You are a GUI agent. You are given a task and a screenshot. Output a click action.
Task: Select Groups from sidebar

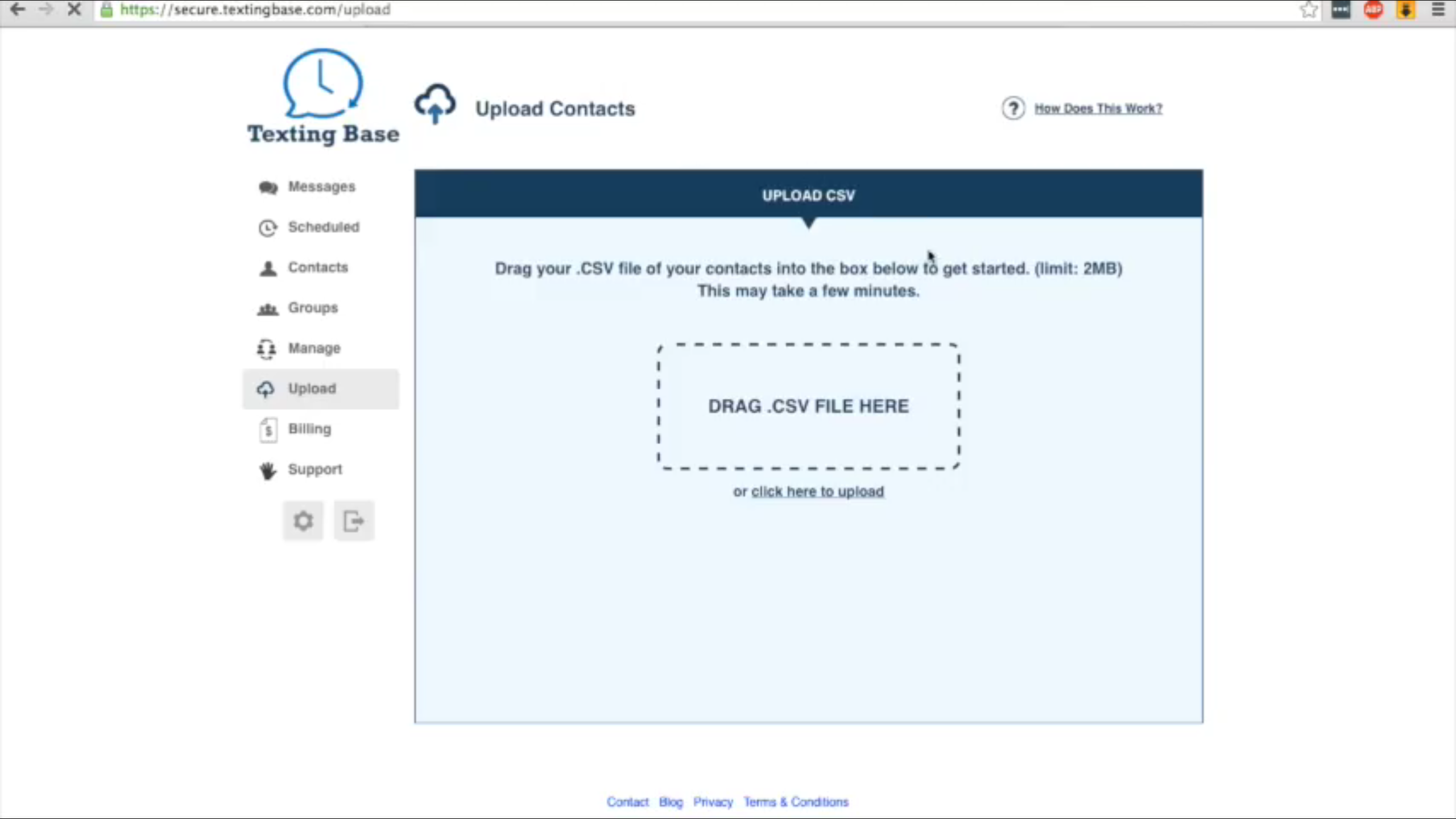point(312,308)
